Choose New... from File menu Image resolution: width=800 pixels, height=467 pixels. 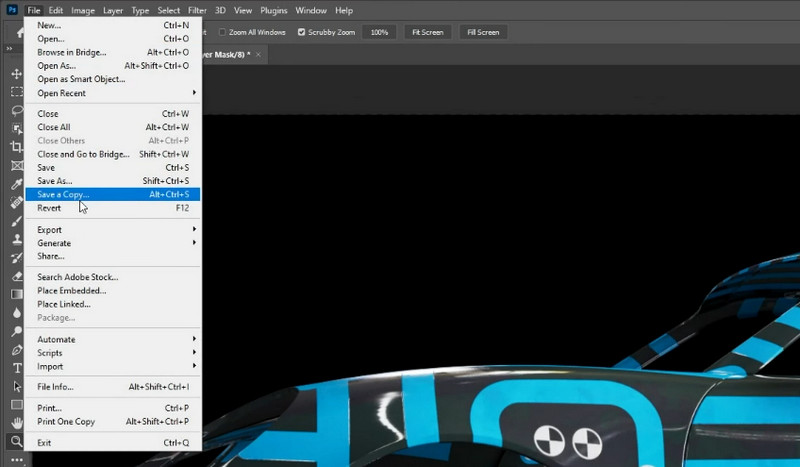(x=113, y=25)
